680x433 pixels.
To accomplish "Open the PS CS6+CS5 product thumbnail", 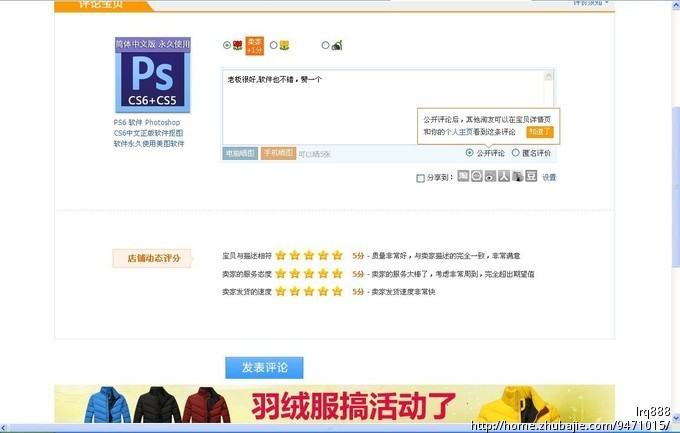I will coord(153,75).
